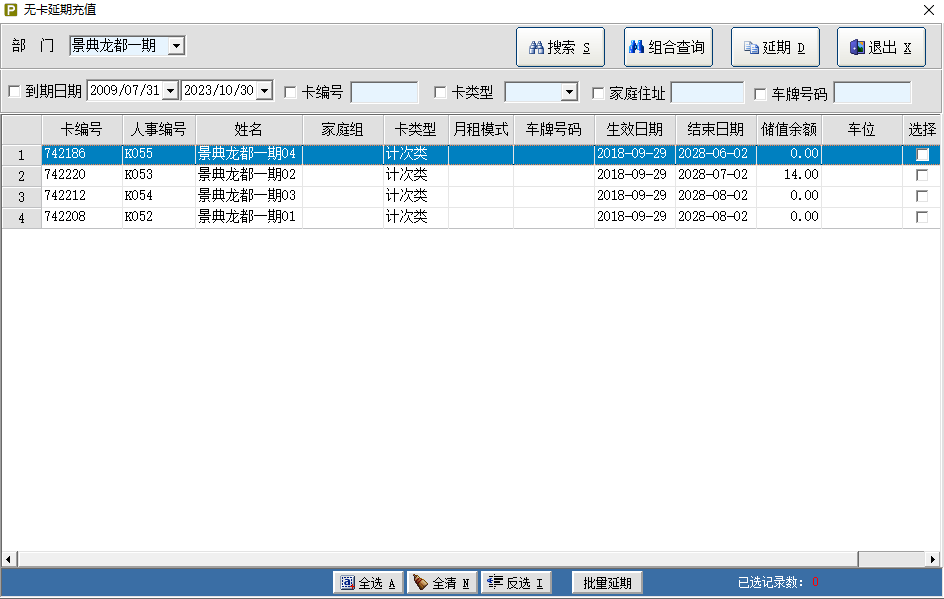Image resolution: width=944 pixels, height=599 pixels.
Task: Click the 退出 exit button
Action: (881, 47)
